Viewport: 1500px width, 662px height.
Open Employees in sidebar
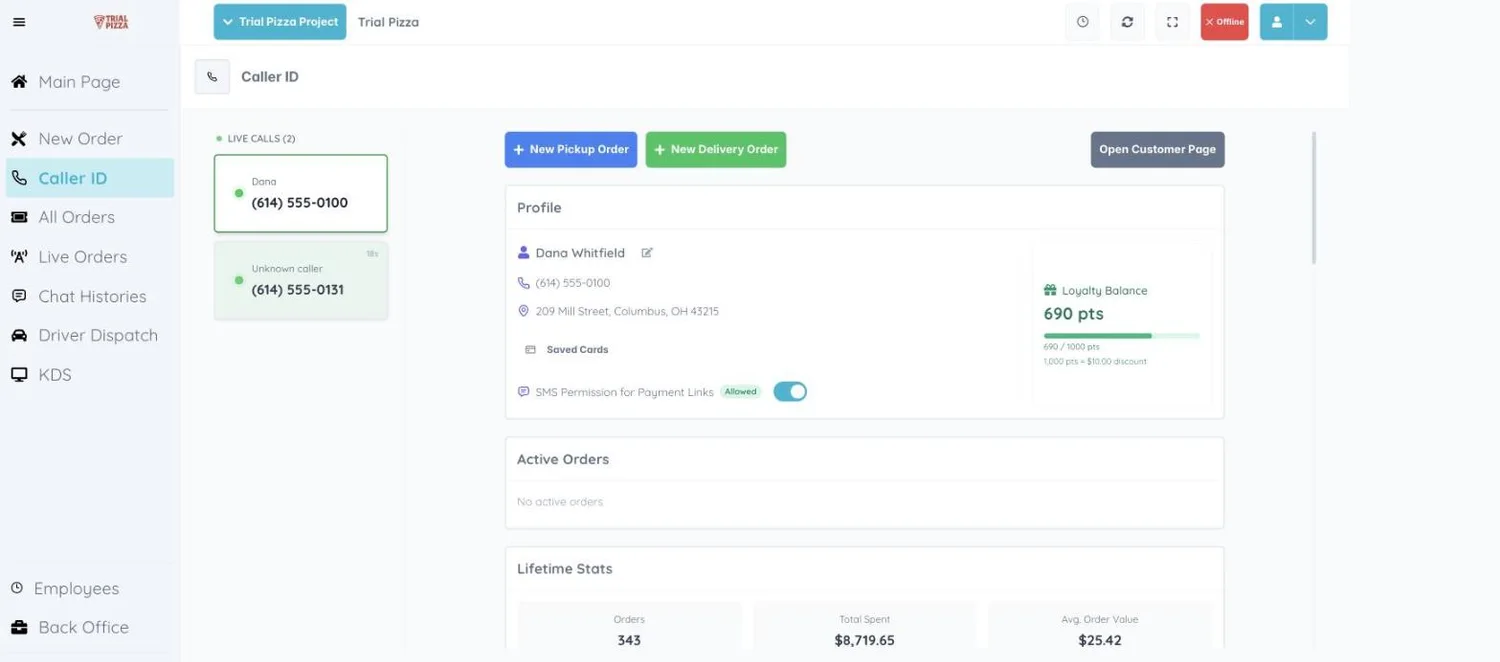[x=90, y=588]
